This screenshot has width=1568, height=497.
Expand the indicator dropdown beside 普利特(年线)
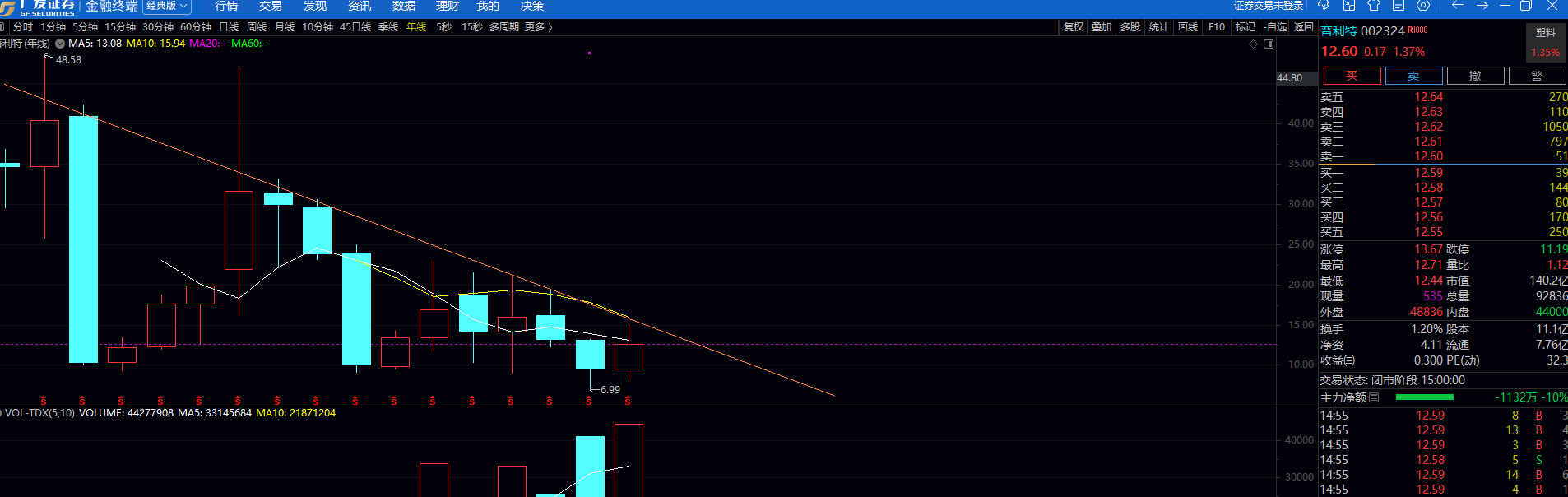click(x=60, y=44)
